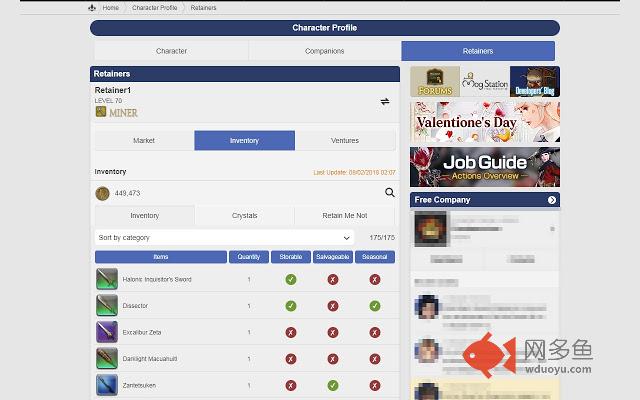The height and width of the screenshot is (400, 640).
Task: Click the Zantetsuken item icon
Action: [x=107, y=385]
